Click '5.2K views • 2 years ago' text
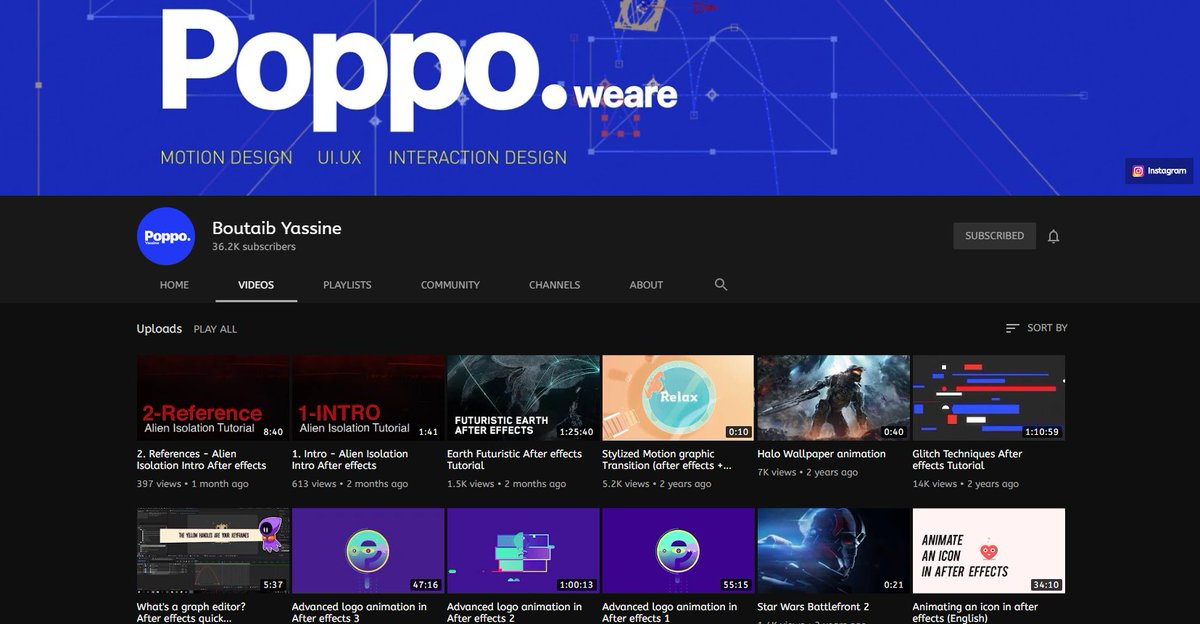The image size is (1200, 624). 657,484
